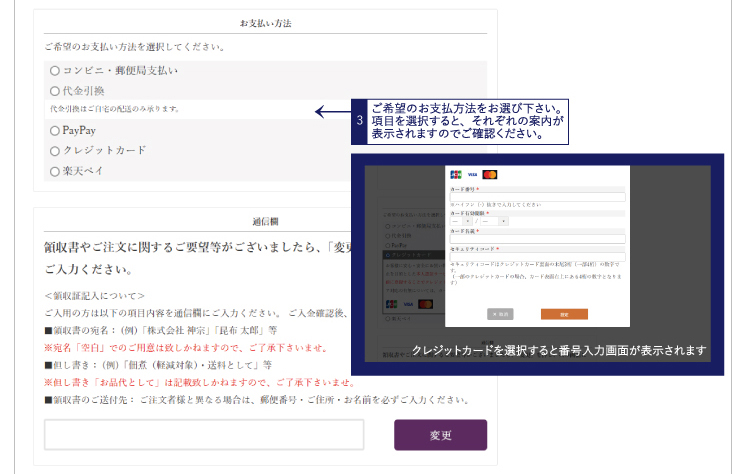Click the JCB card logo in popup
750x474 pixels.
(x=456, y=174)
